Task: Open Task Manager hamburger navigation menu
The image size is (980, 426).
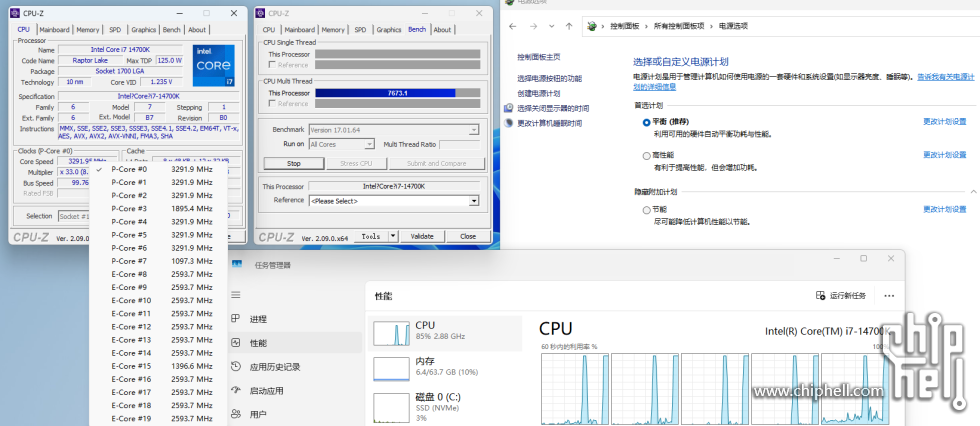Action: tap(236, 295)
